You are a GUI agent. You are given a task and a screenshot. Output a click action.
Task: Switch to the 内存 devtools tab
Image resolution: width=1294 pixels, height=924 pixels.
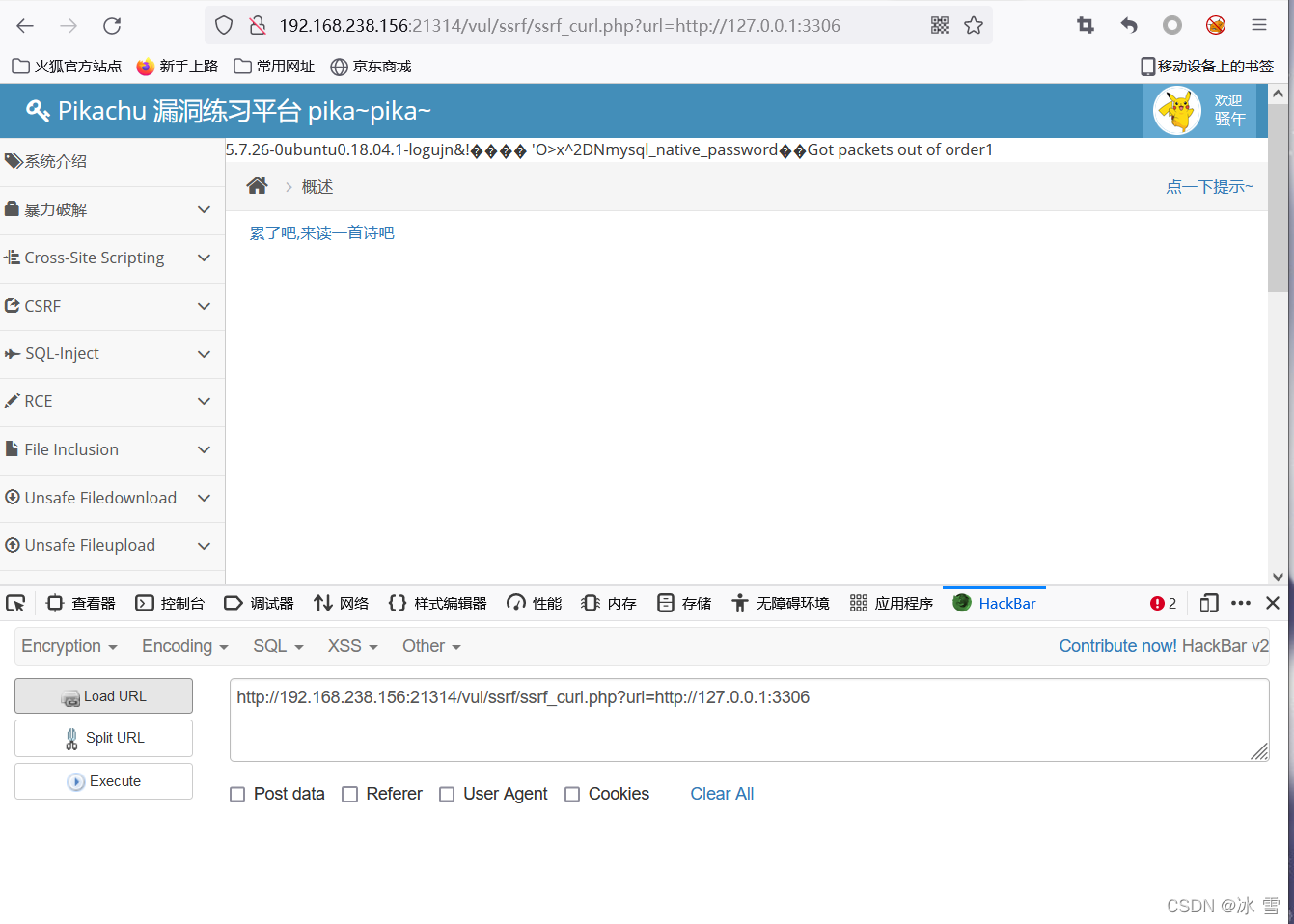click(609, 603)
